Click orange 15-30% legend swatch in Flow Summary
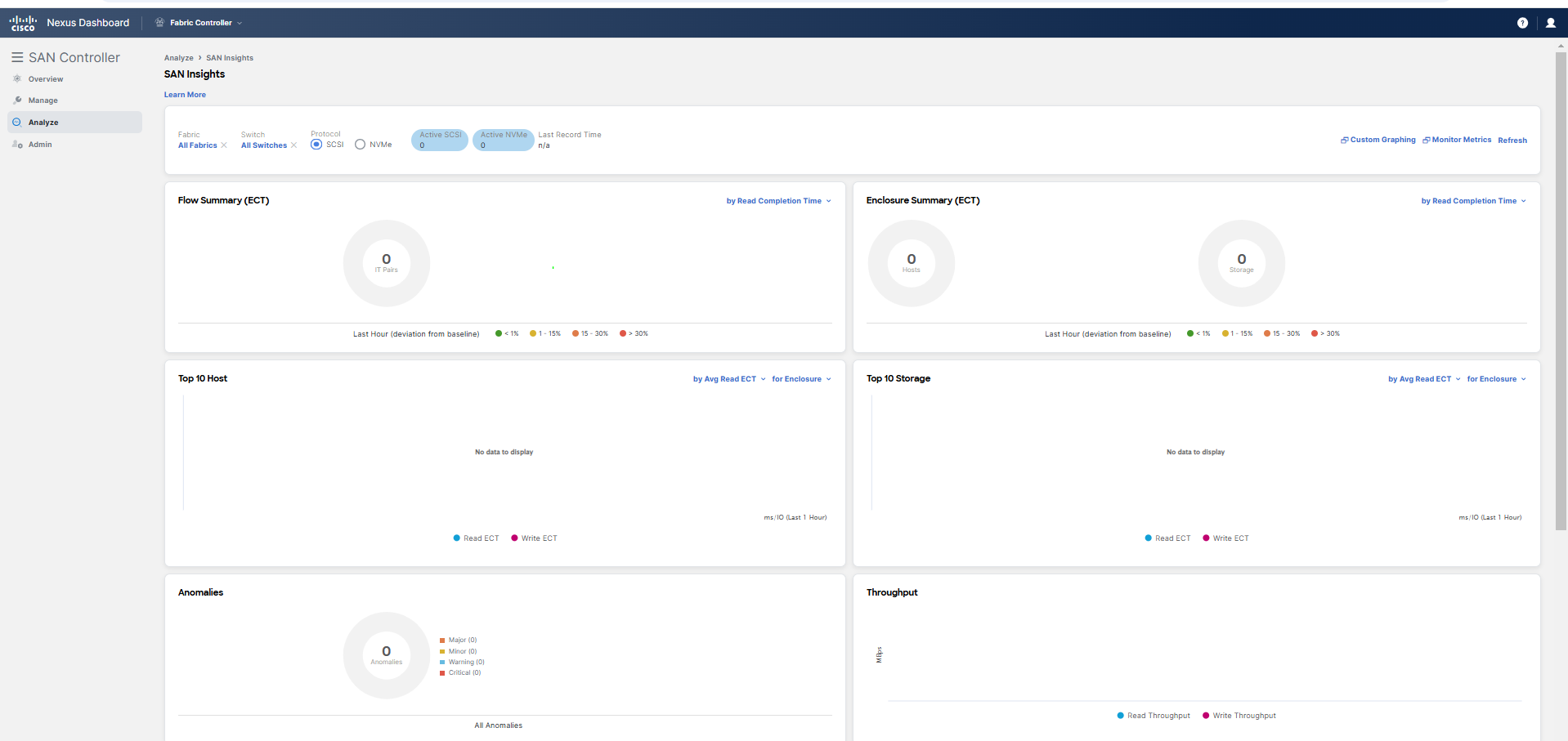Screen dimensions: 1568x741 click(x=576, y=333)
